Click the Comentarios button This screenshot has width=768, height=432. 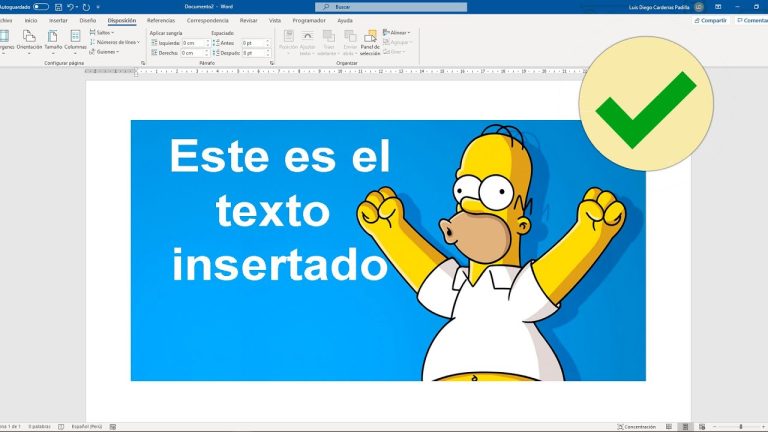[x=752, y=21]
